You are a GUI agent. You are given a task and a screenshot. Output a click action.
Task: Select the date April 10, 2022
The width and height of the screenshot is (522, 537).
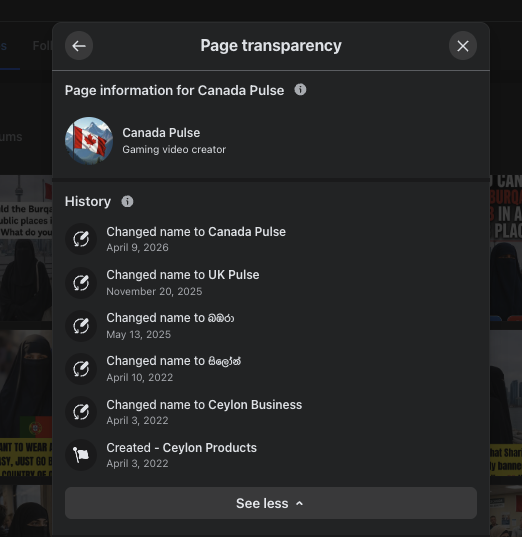point(139,377)
